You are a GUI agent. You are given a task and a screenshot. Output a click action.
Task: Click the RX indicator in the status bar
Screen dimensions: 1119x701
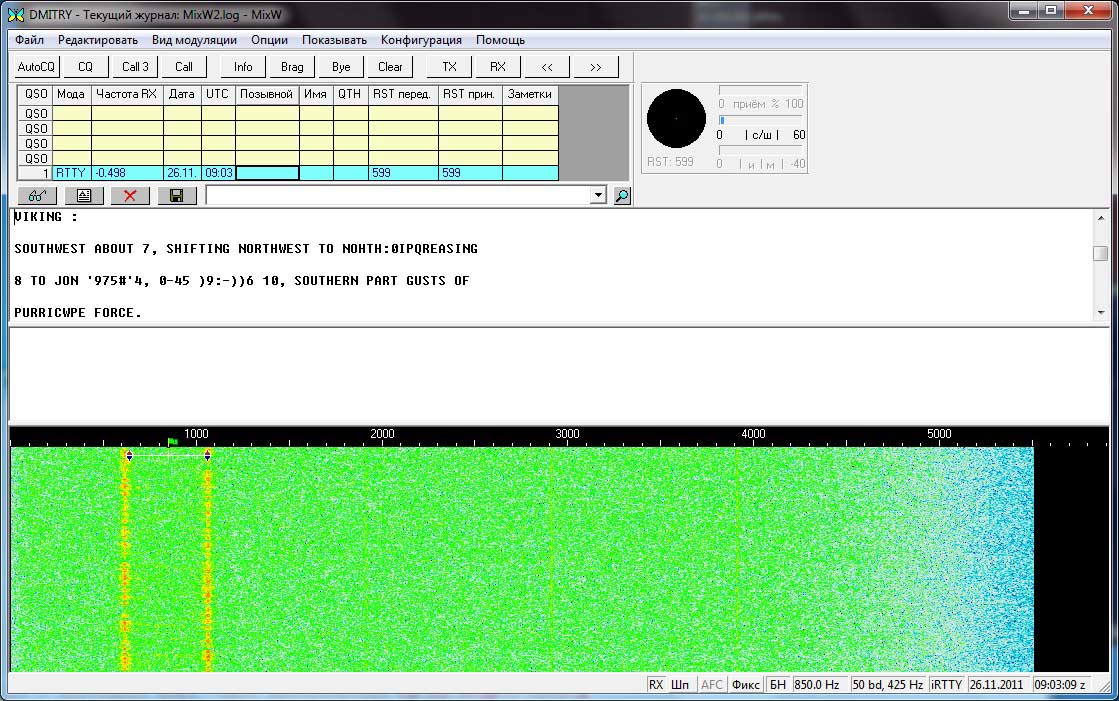(656, 685)
